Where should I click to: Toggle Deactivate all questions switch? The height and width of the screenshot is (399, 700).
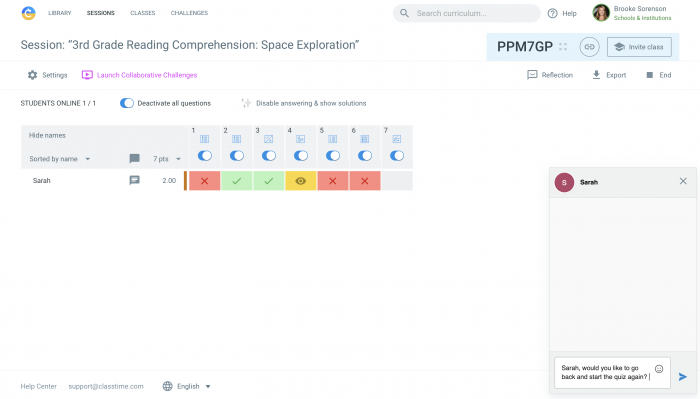coord(127,103)
